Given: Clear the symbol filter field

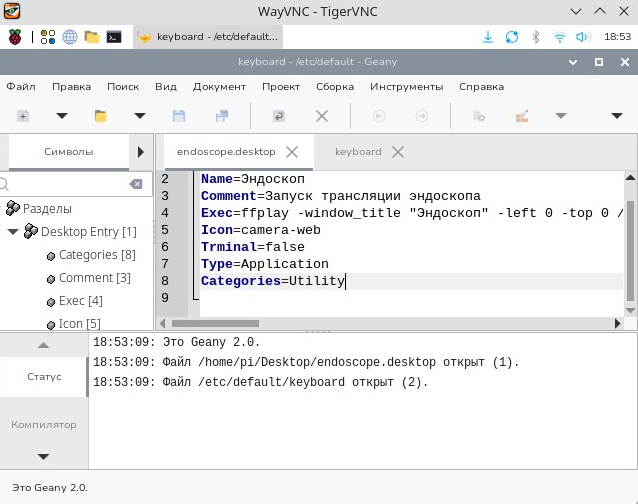Looking at the screenshot, I should [x=136, y=184].
